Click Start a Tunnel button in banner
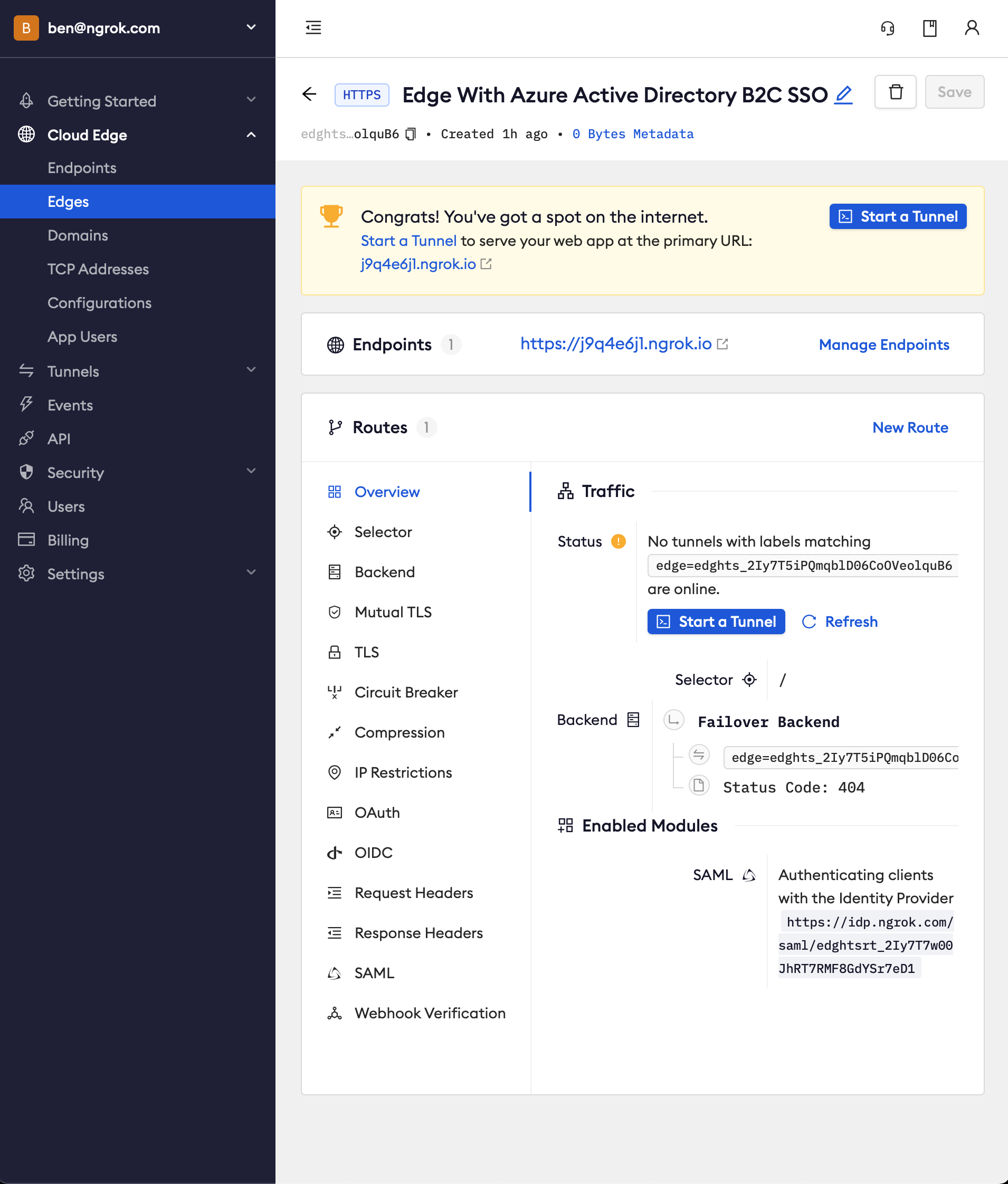 pos(898,216)
